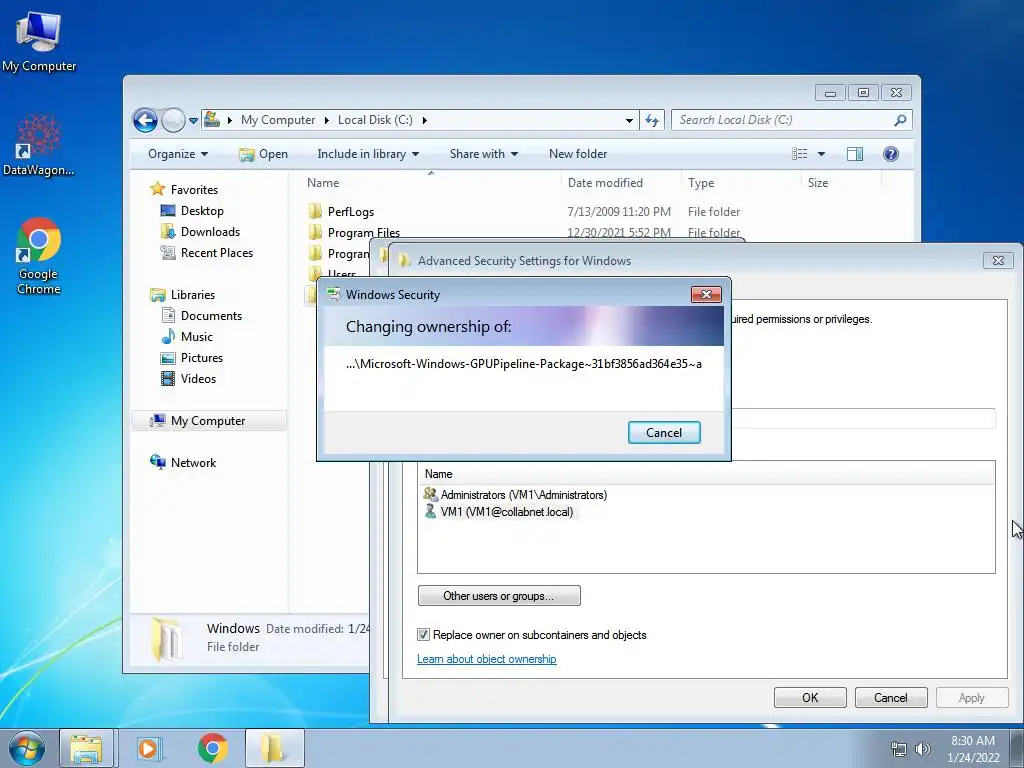
Task: Open the Music library
Action: [x=197, y=337]
